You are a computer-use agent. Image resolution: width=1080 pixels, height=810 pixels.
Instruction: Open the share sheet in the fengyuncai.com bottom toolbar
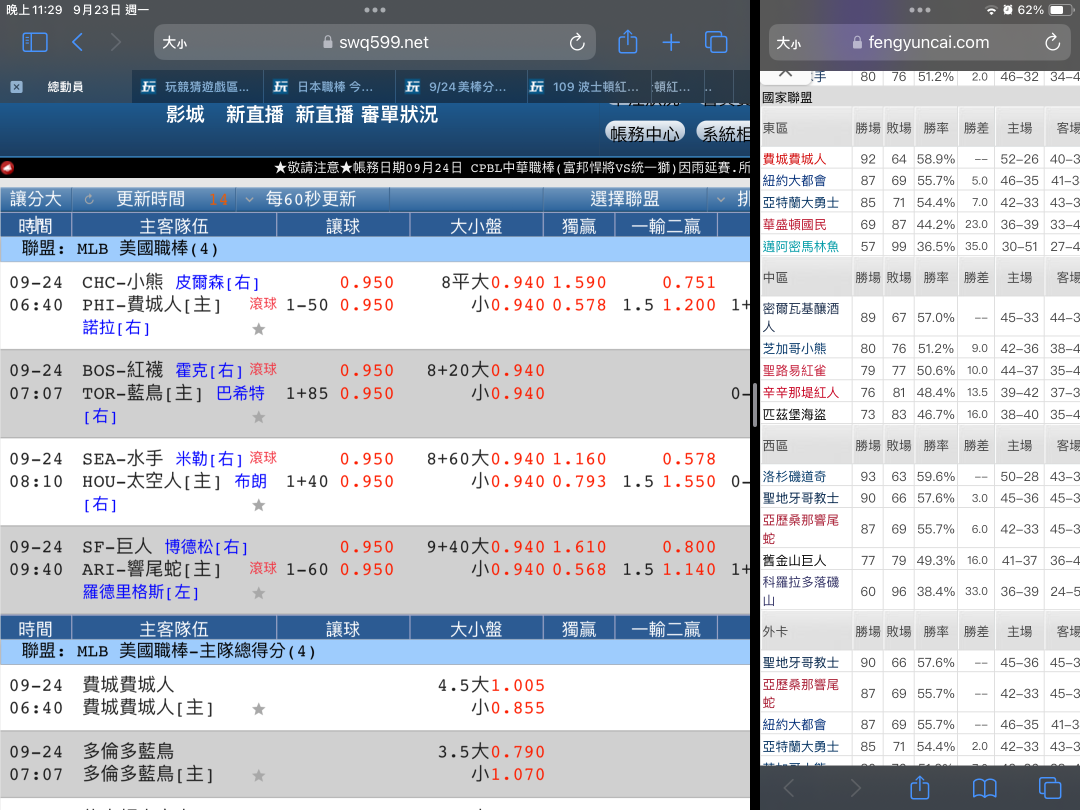920,787
